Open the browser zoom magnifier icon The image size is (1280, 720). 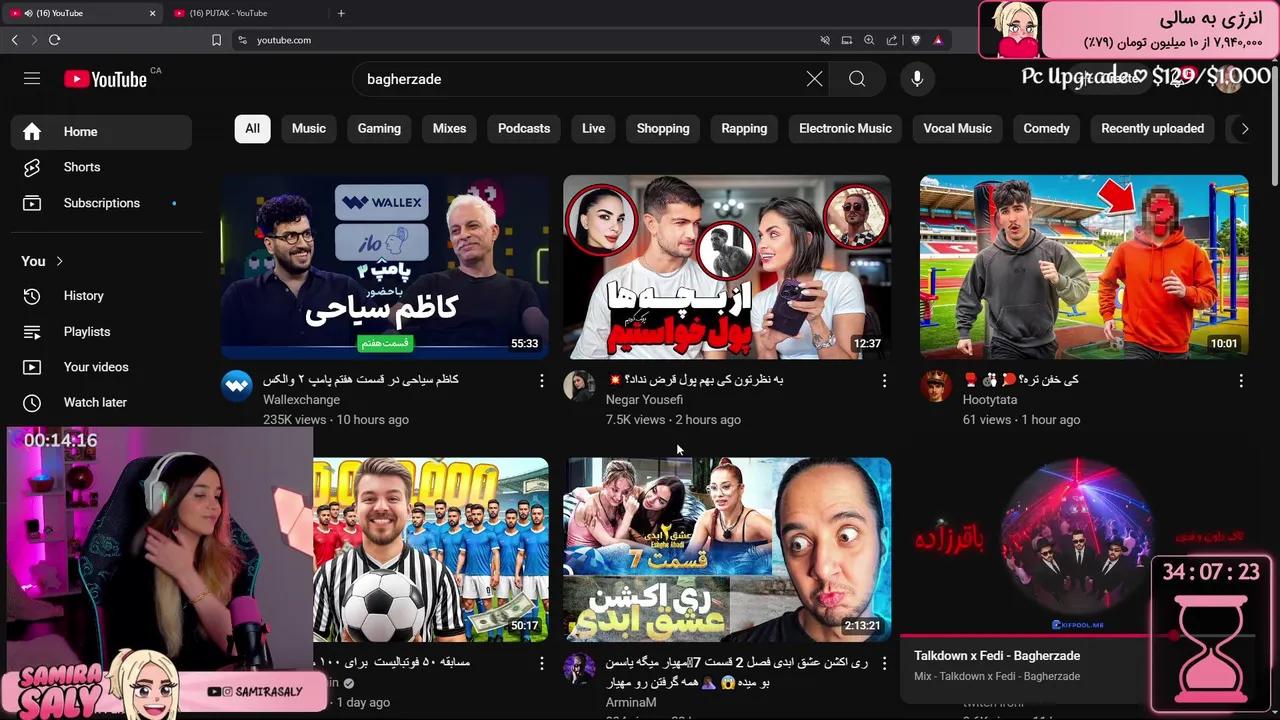click(x=869, y=40)
